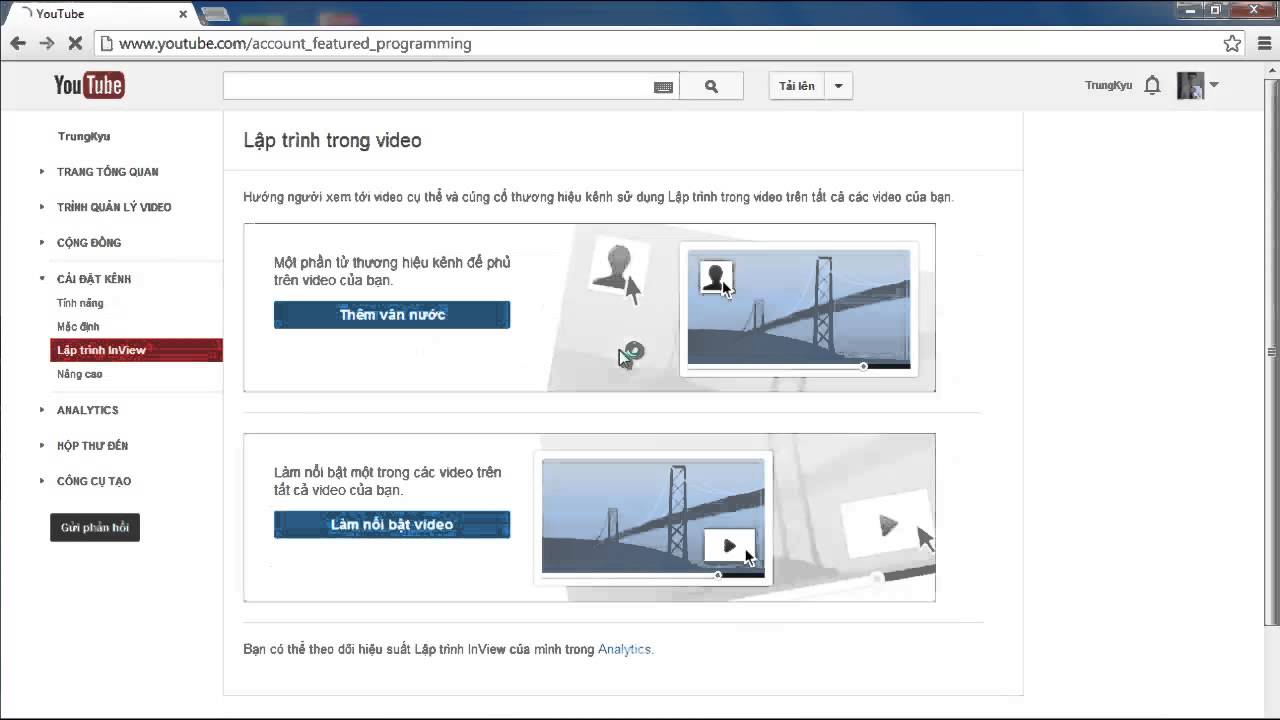
Task: Click the Làm nổi bật video button
Action: click(x=392, y=525)
